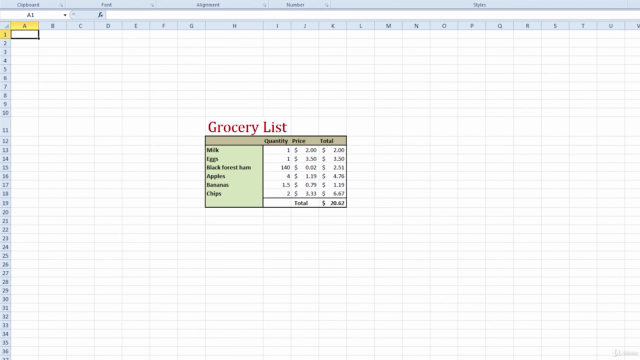
Task: Select the Price header cell
Action: point(305,141)
